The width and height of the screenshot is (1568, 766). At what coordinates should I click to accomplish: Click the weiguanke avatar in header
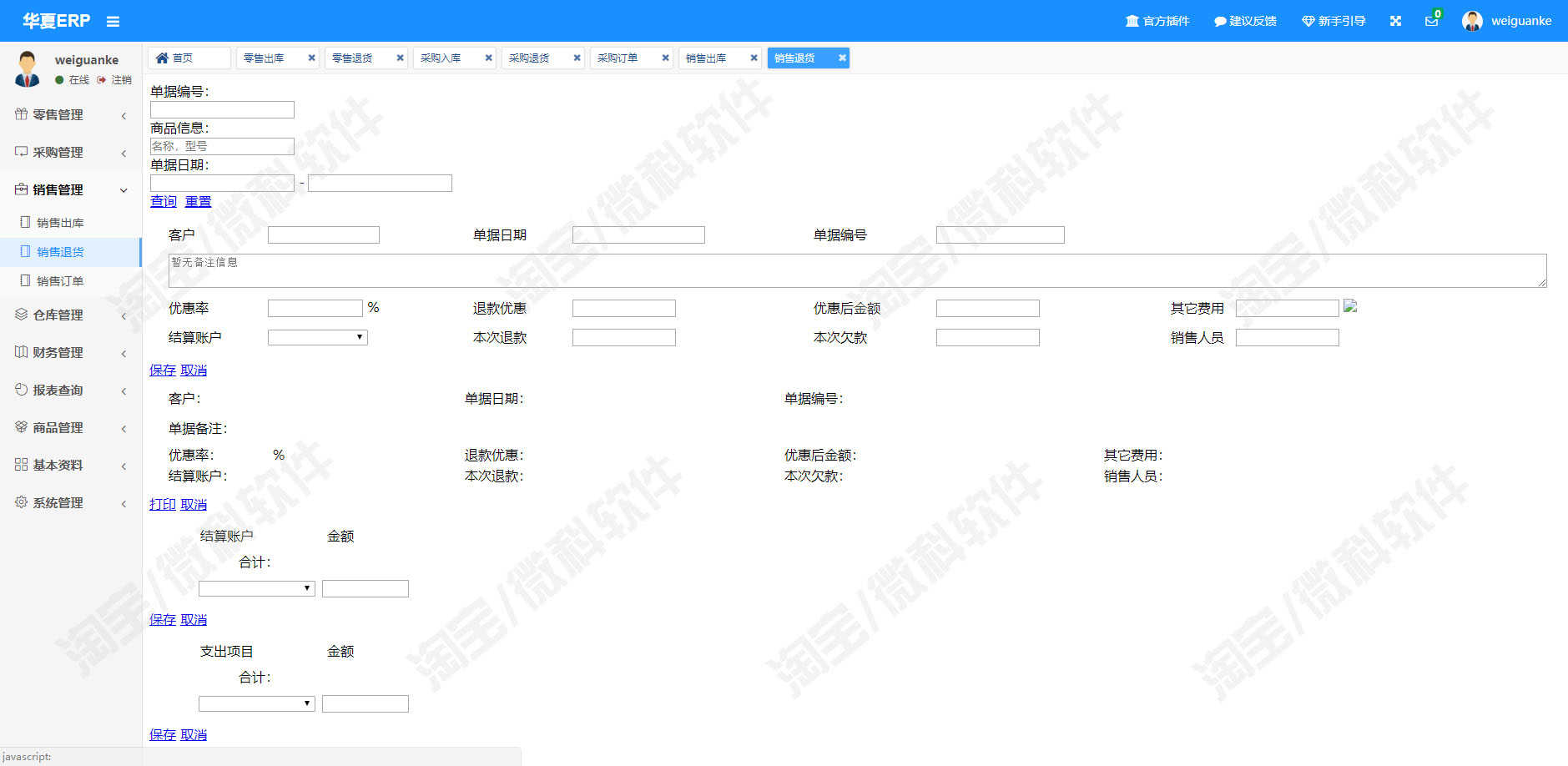1472,21
